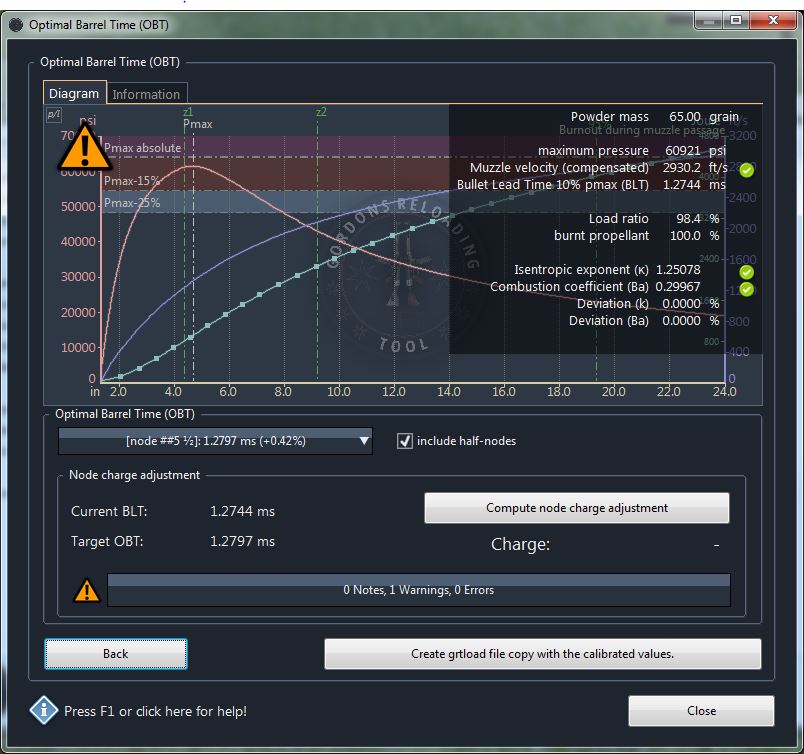The width and height of the screenshot is (804, 754).
Task: Click the Deviation (Ba) label
Action: coord(609,321)
